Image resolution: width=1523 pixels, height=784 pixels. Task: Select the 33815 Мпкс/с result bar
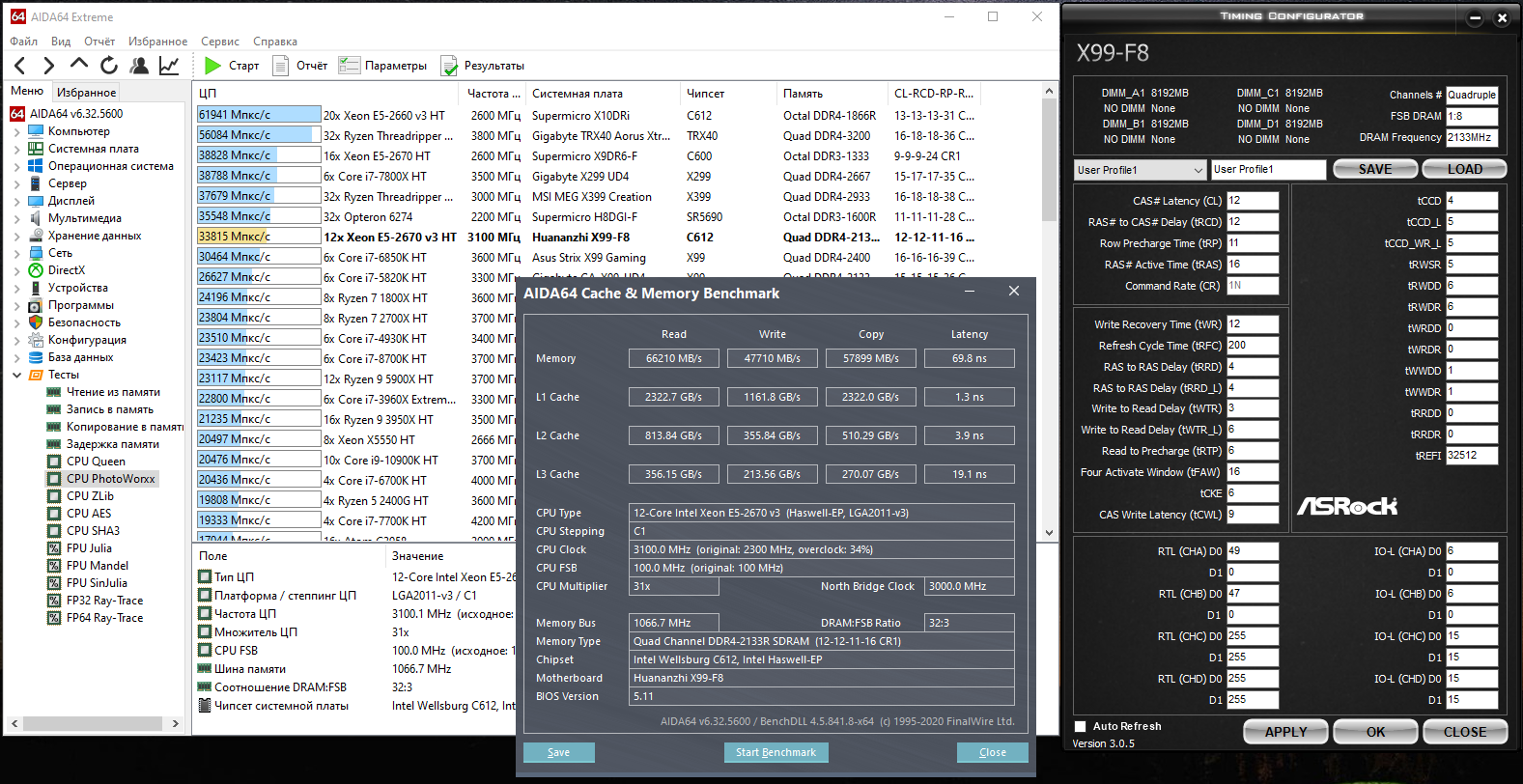(x=258, y=237)
